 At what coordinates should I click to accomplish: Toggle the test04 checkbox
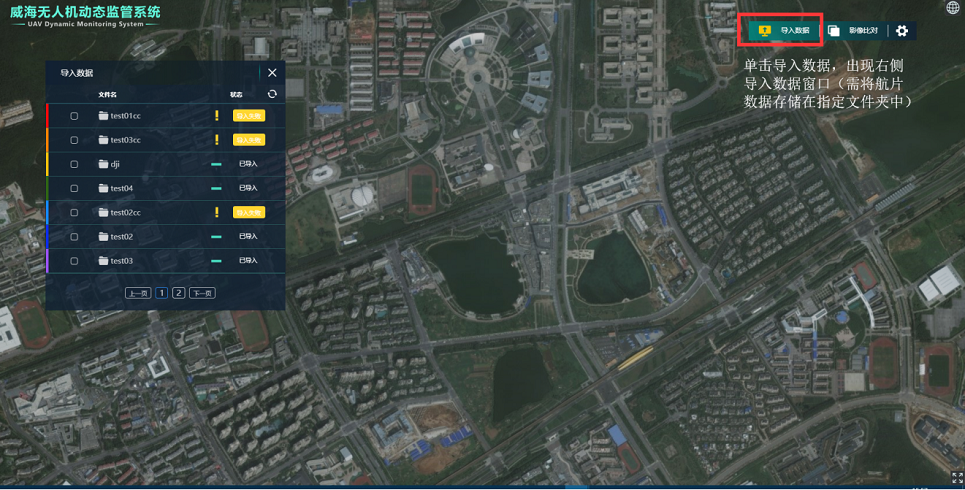tap(74, 188)
